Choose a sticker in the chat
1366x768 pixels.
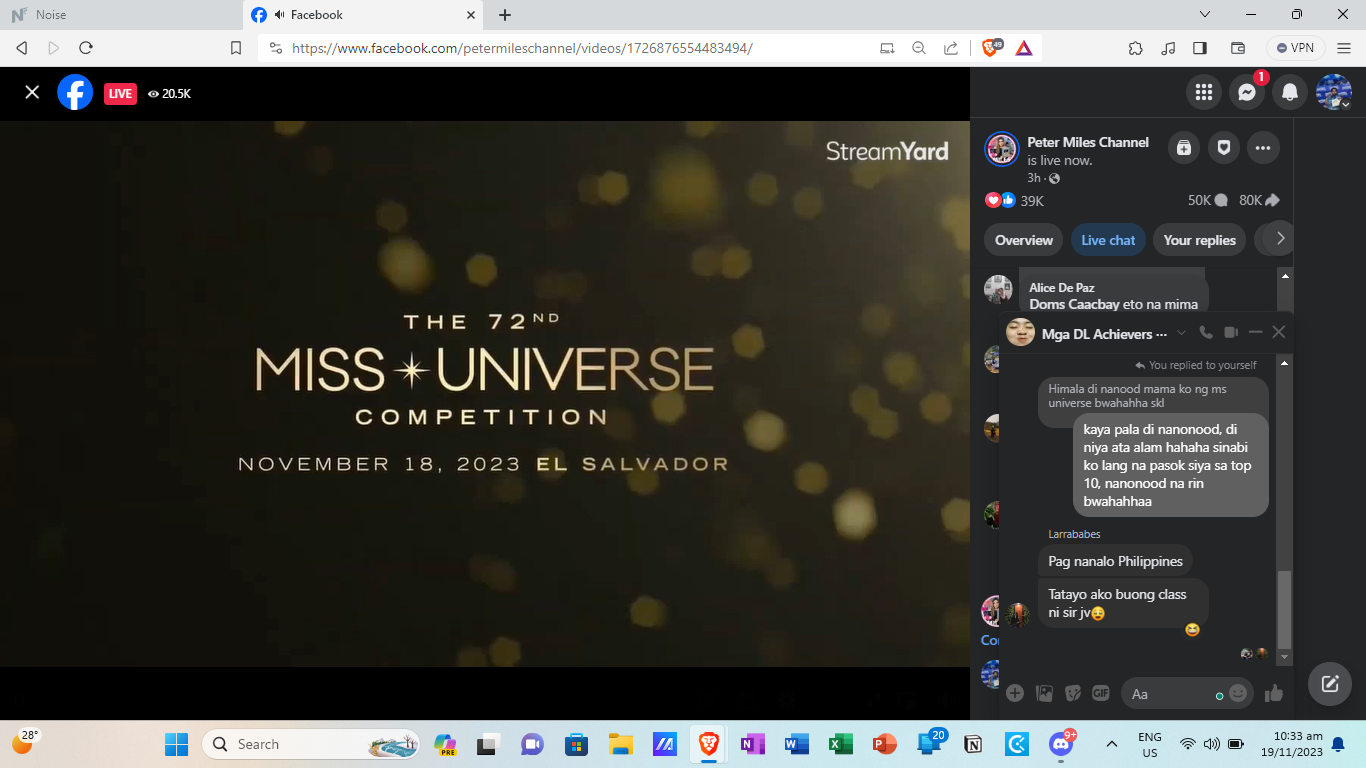point(1073,692)
